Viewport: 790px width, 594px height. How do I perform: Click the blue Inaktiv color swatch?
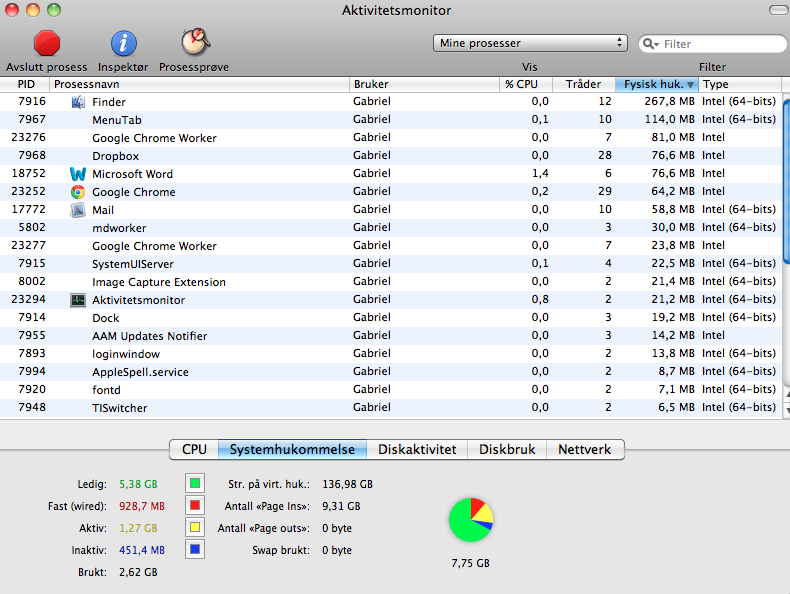point(195,549)
